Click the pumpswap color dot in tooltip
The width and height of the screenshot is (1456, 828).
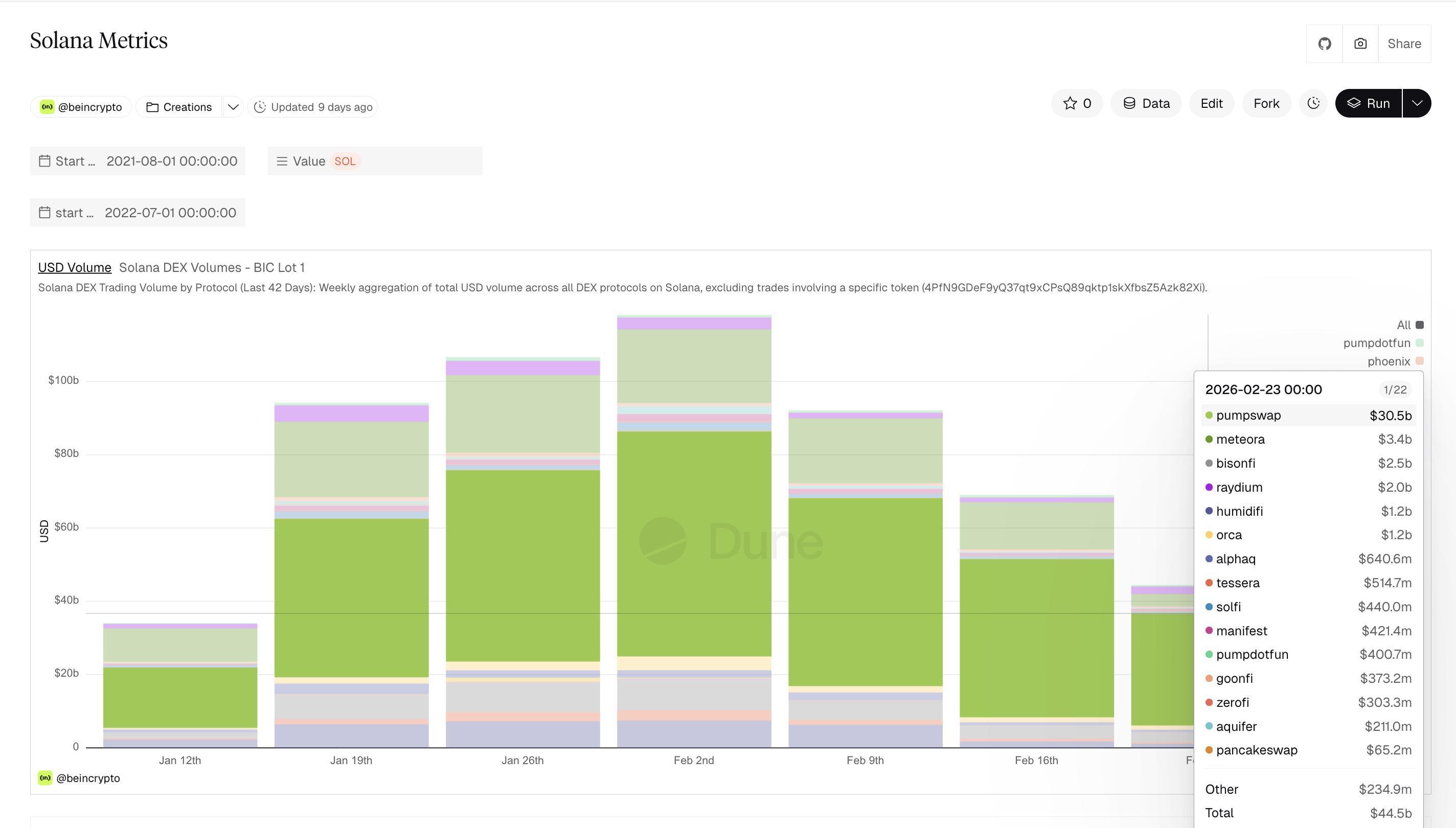pos(1209,416)
